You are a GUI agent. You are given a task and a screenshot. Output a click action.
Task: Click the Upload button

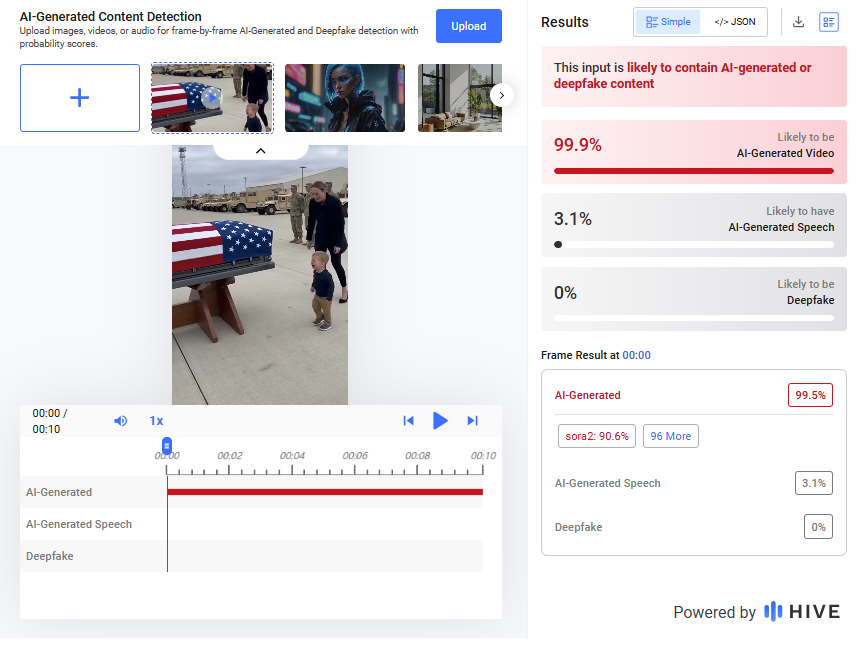pos(468,26)
